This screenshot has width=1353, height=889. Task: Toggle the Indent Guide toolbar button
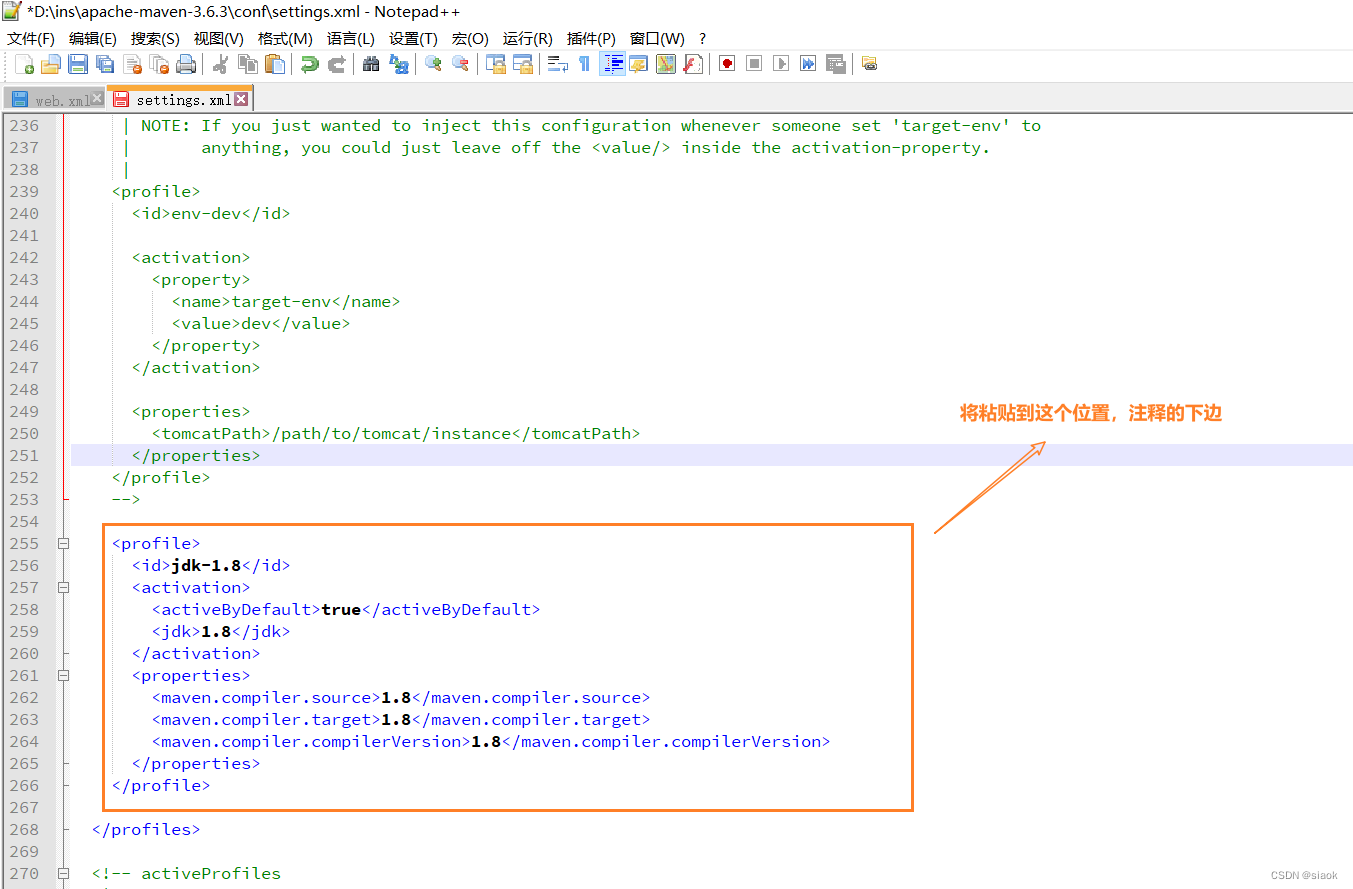pos(612,64)
